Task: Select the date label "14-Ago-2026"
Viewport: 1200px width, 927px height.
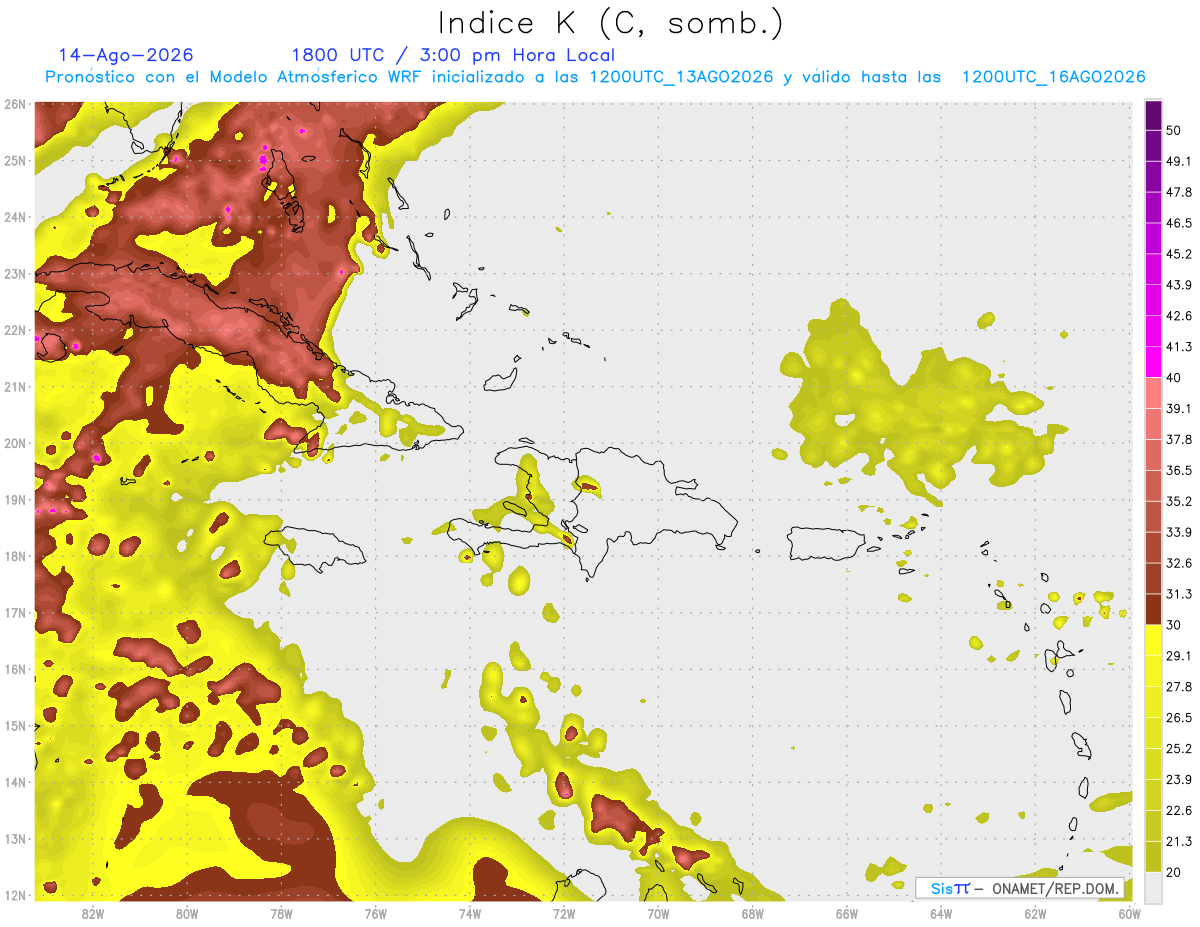Action: click(126, 55)
